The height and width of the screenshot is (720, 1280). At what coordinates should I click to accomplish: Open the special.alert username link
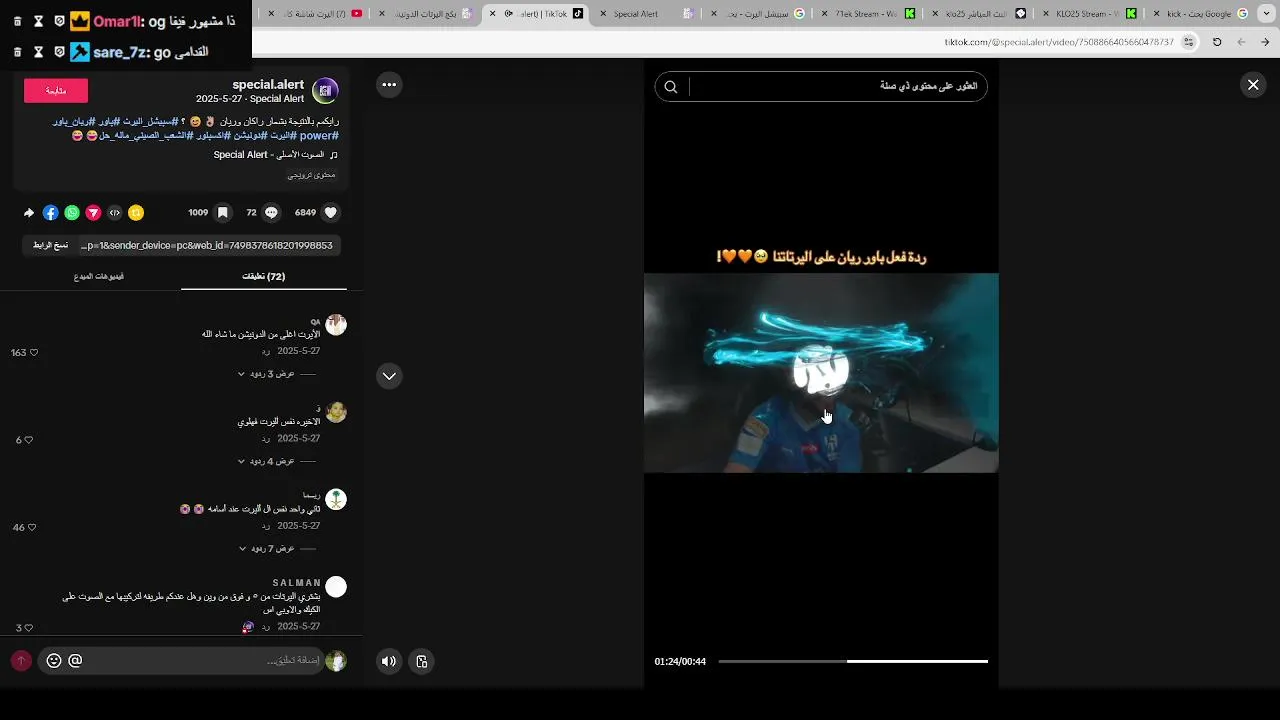click(x=268, y=84)
